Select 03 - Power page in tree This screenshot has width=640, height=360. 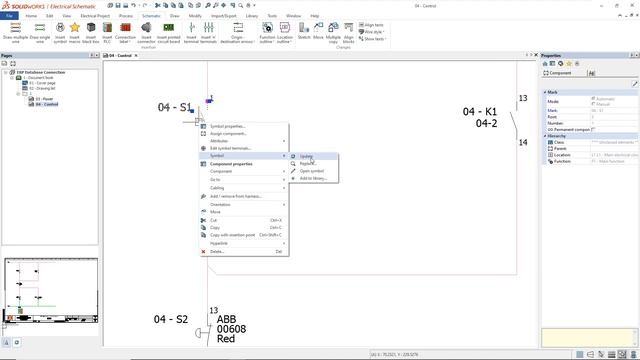(41, 99)
